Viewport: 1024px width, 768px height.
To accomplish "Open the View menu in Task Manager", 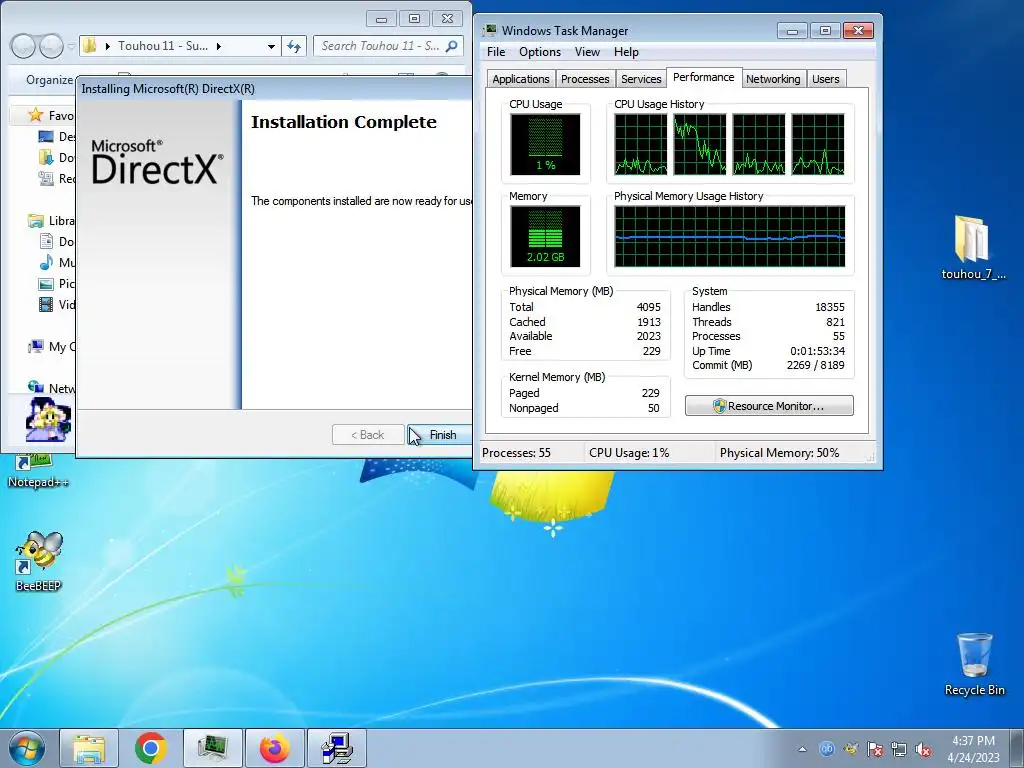I will tap(587, 52).
